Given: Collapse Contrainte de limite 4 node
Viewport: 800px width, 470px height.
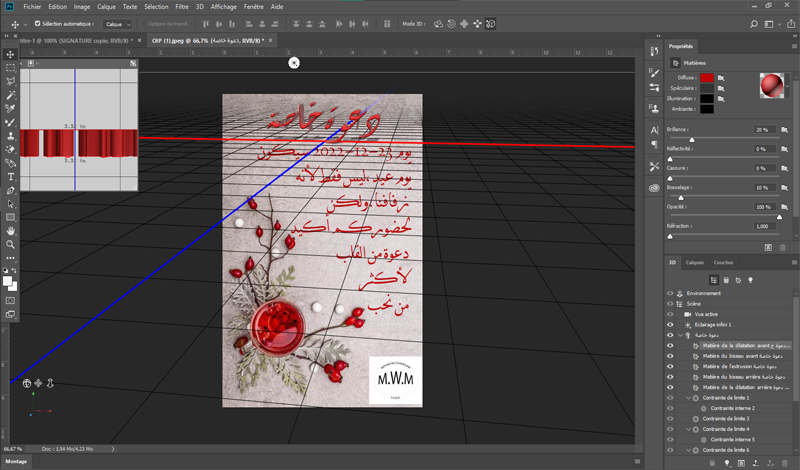Looking at the screenshot, I should tap(688, 429).
